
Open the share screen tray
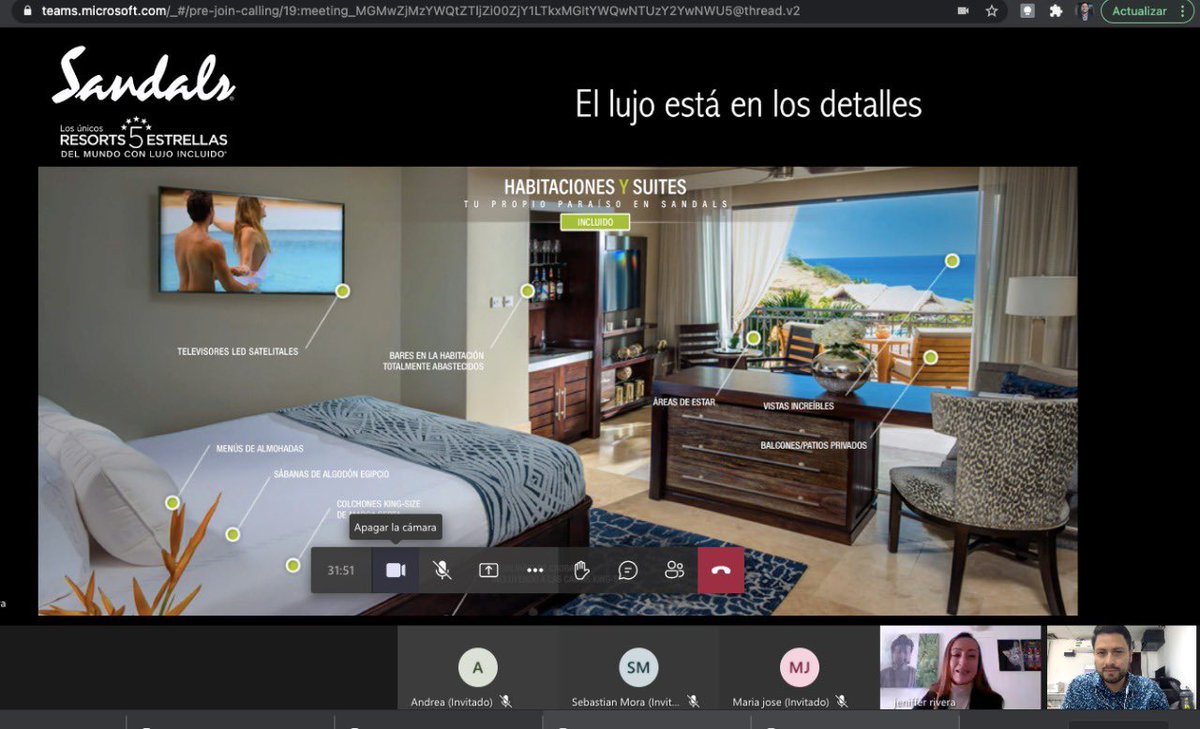[488, 570]
